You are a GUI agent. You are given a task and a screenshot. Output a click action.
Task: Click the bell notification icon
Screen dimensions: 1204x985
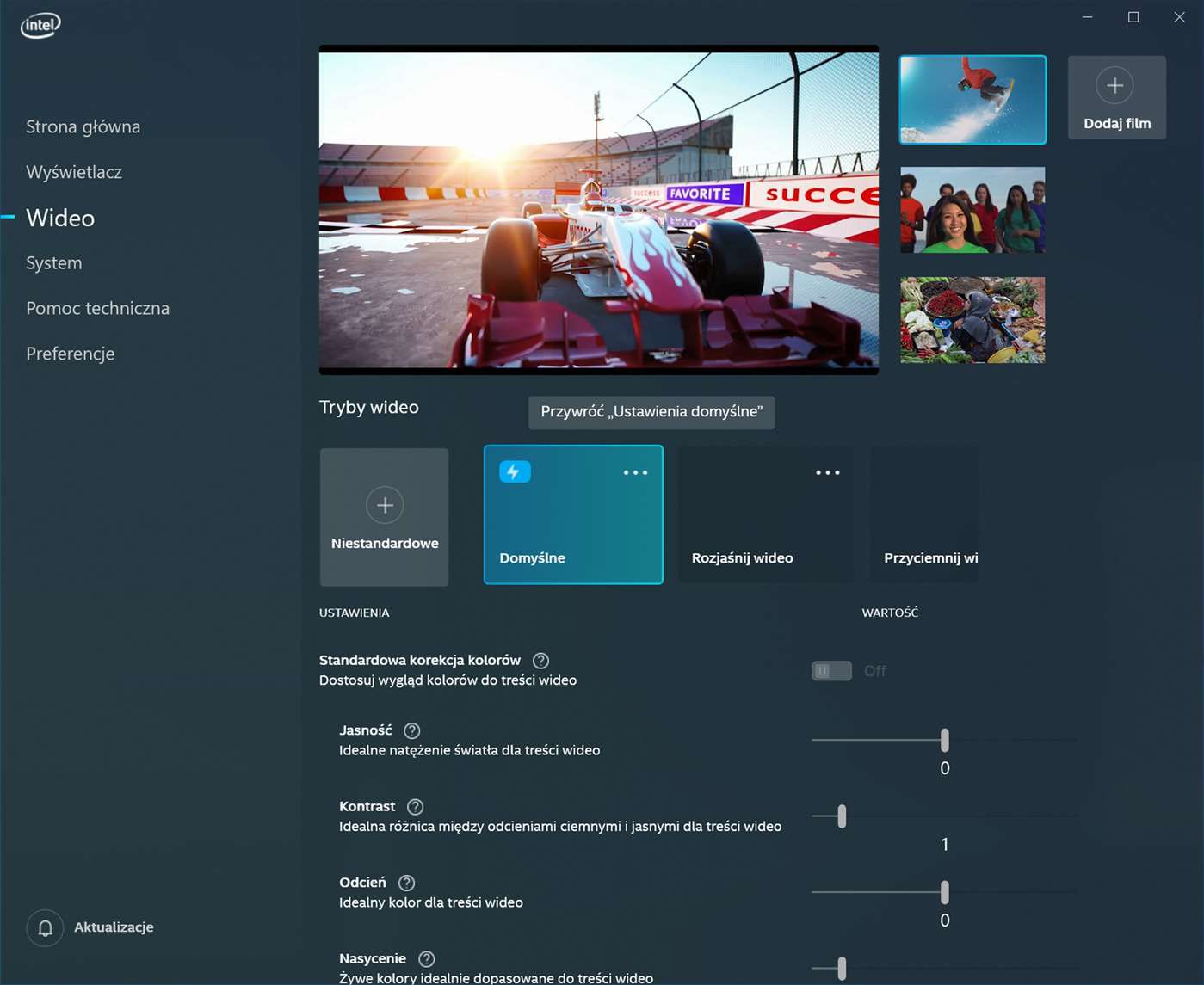(x=45, y=927)
